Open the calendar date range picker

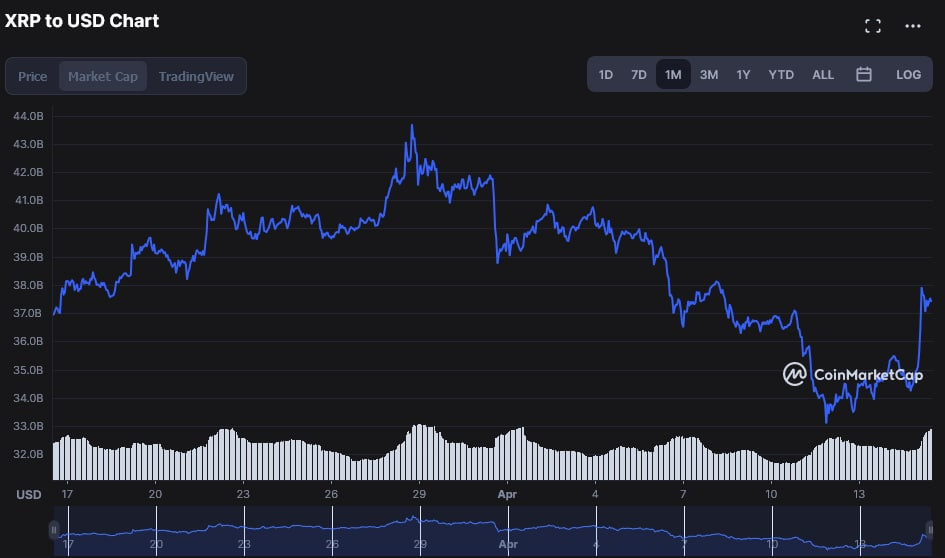click(864, 74)
